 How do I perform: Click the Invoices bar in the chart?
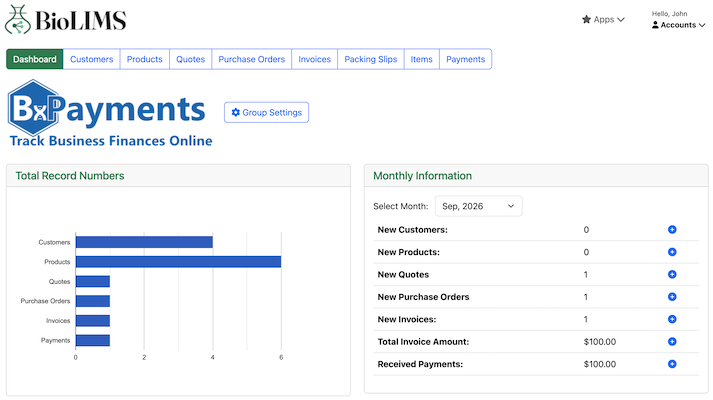(x=93, y=320)
